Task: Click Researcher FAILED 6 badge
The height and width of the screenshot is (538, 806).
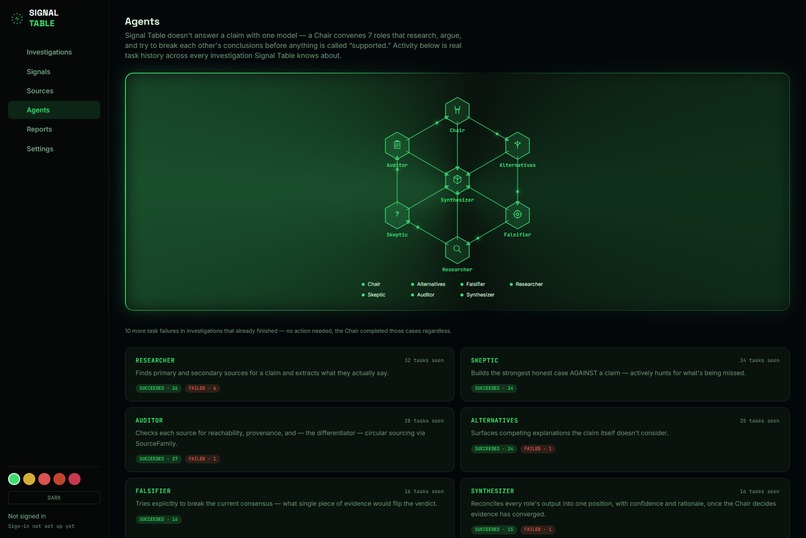Action: pos(203,388)
